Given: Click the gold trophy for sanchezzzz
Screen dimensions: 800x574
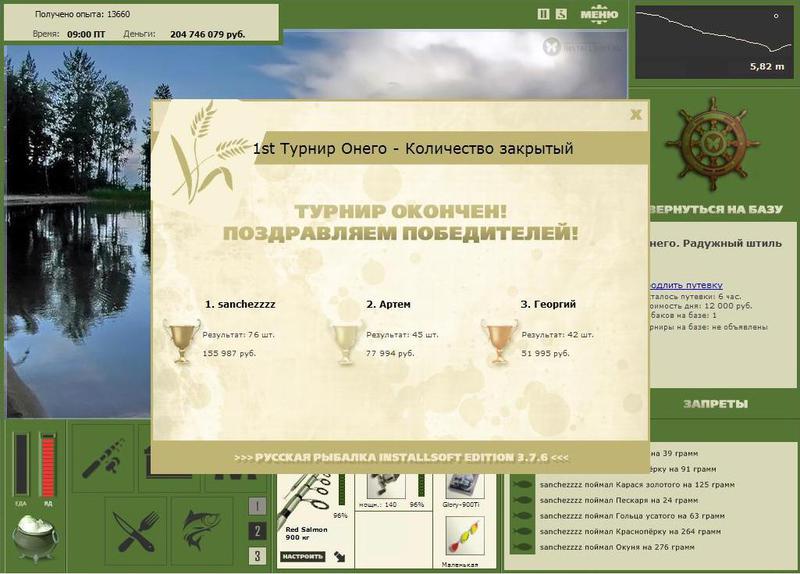Looking at the screenshot, I should (182, 340).
